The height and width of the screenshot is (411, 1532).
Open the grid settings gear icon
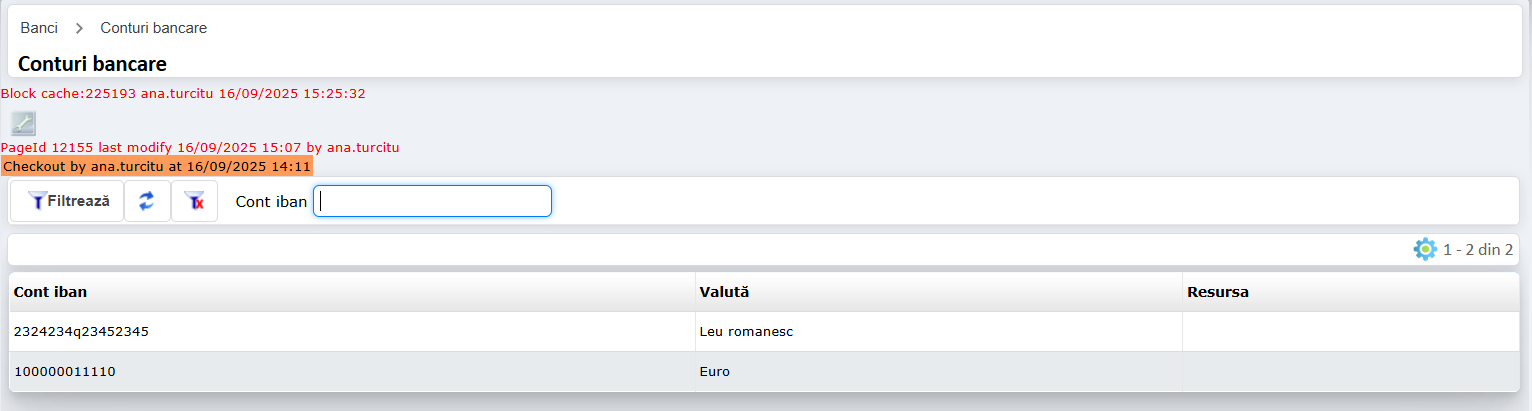click(x=1425, y=249)
